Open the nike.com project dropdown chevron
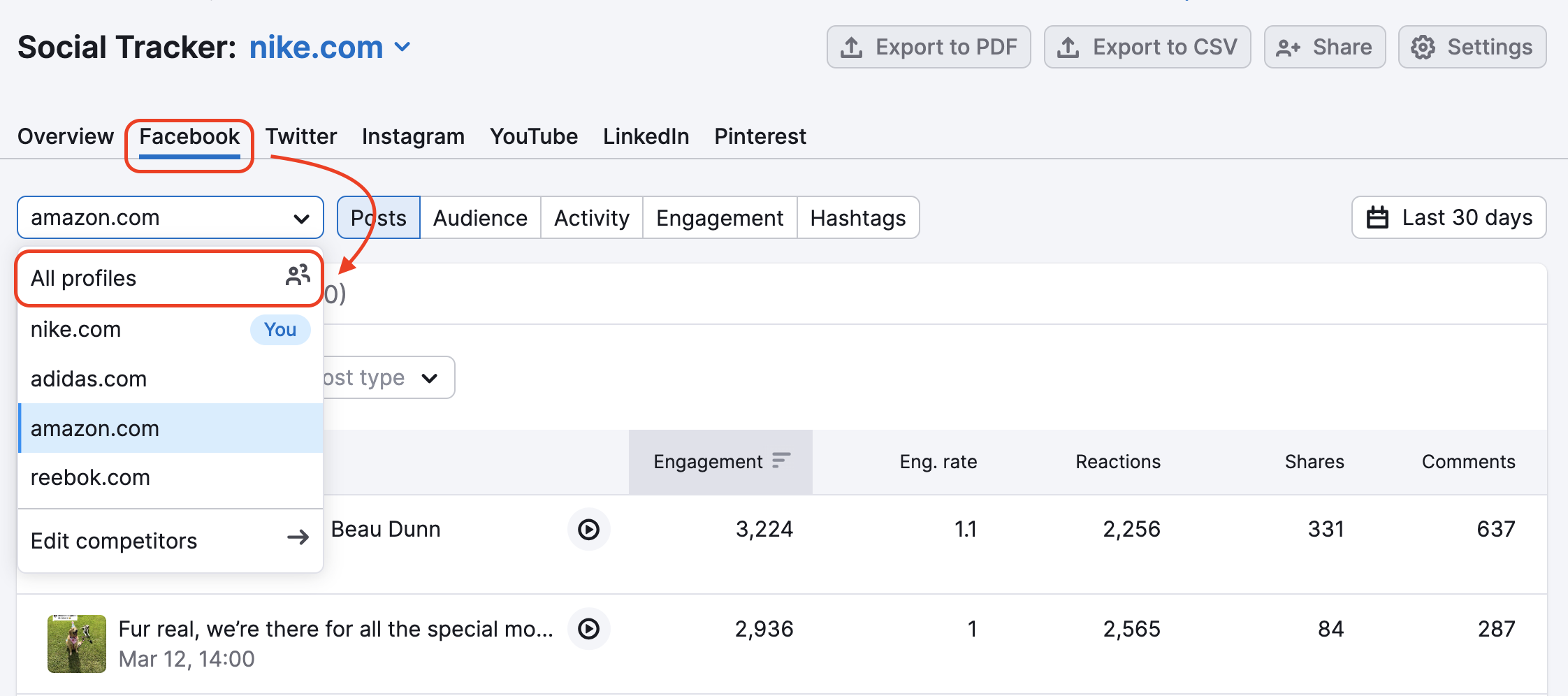This screenshot has height=696, width=1568. coord(402,48)
